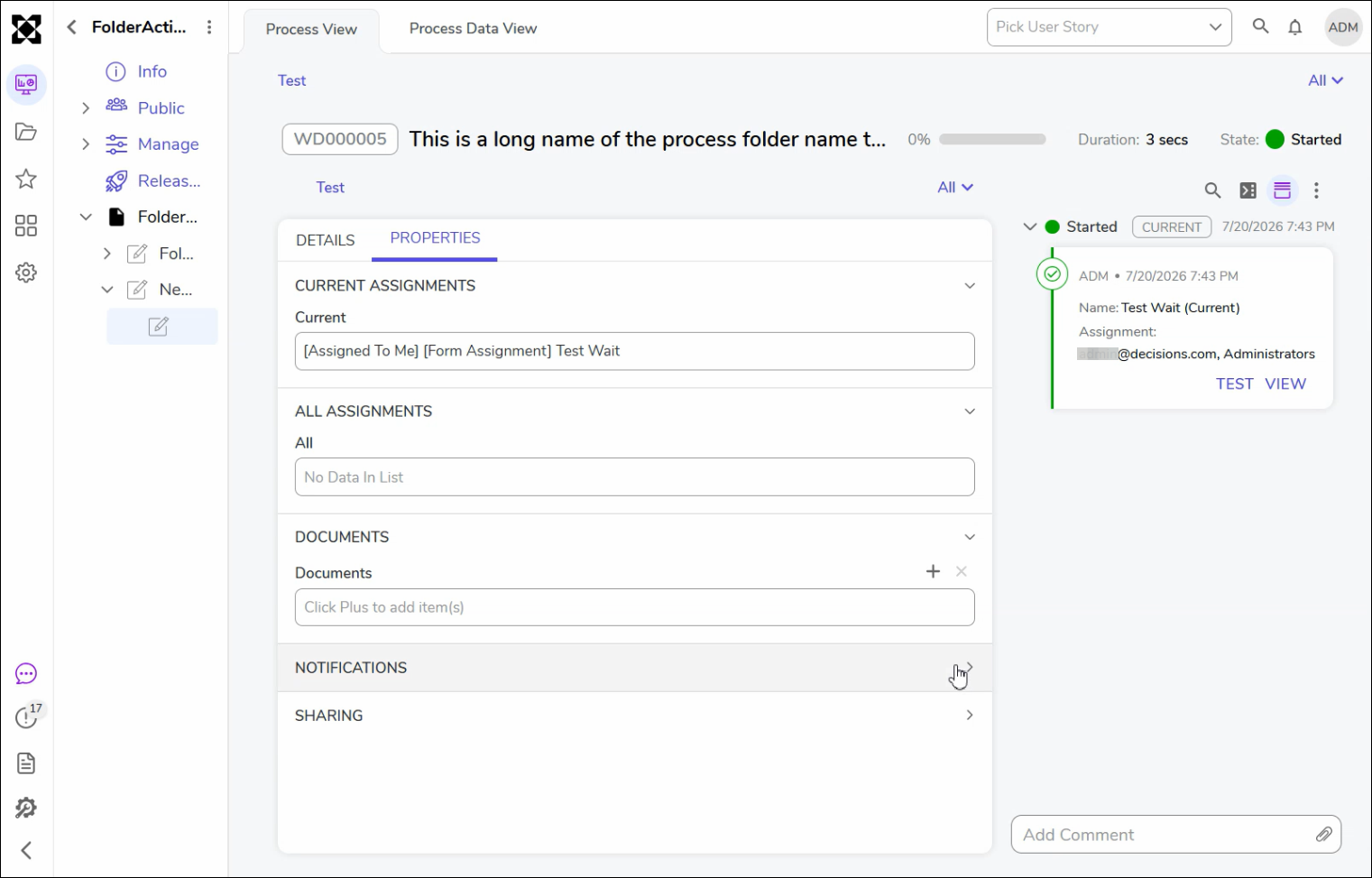
Task: Expand the Fol... child node
Action: (107, 254)
